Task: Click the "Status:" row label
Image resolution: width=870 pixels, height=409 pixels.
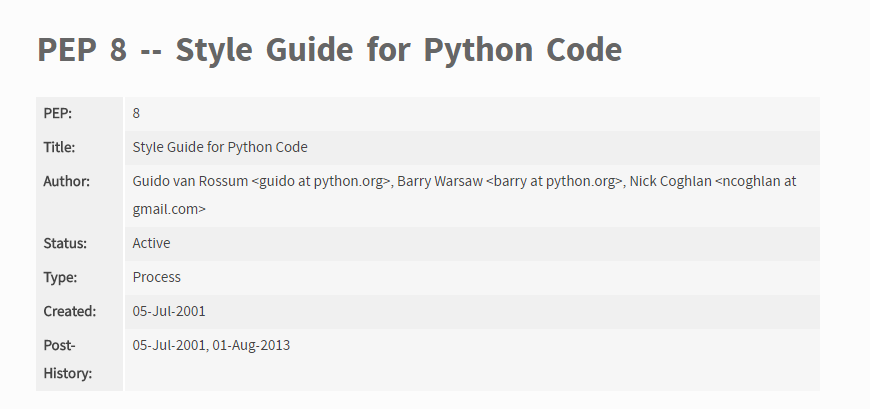Action: [65, 243]
